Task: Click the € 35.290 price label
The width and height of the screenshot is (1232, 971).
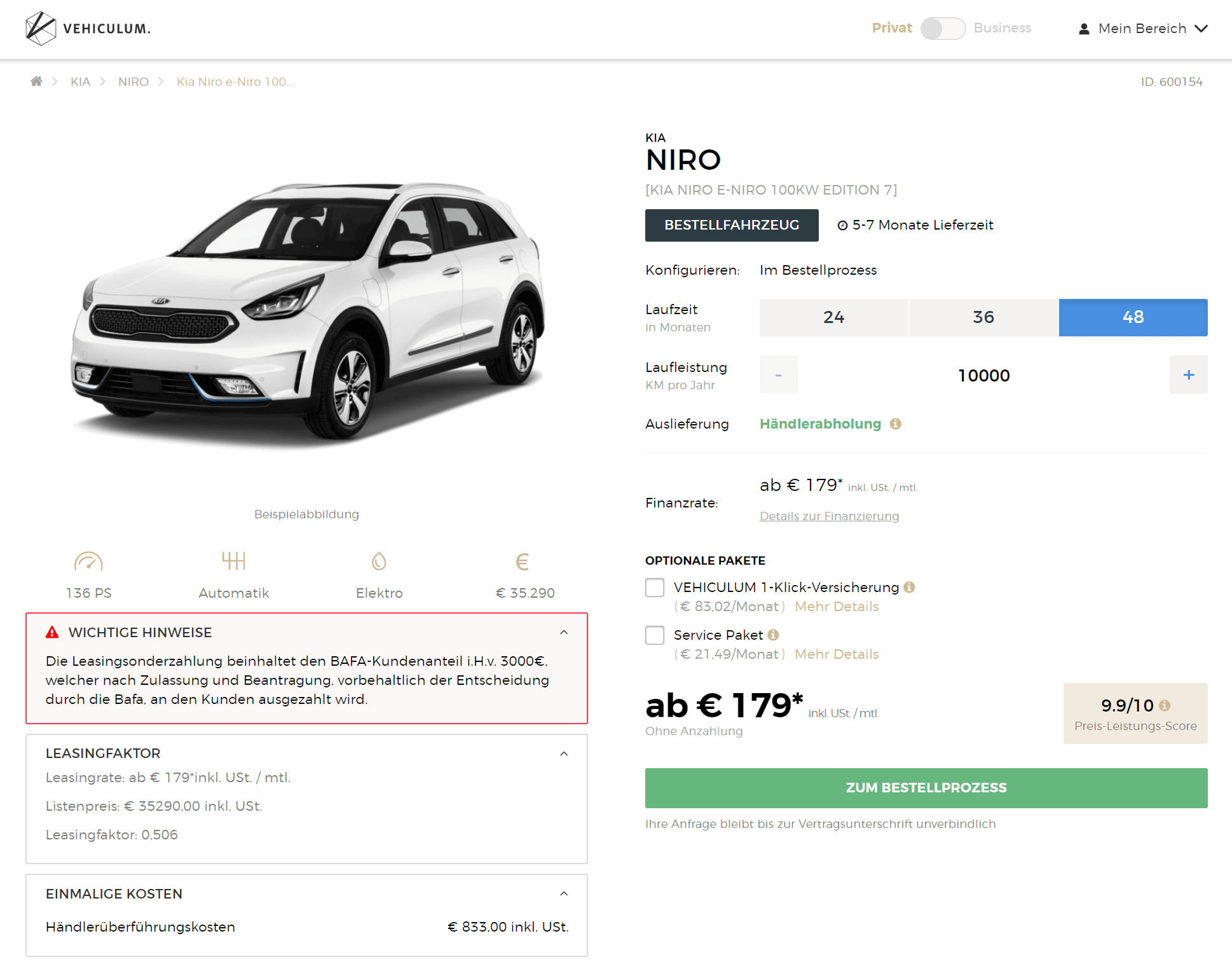Action: (x=525, y=593)
